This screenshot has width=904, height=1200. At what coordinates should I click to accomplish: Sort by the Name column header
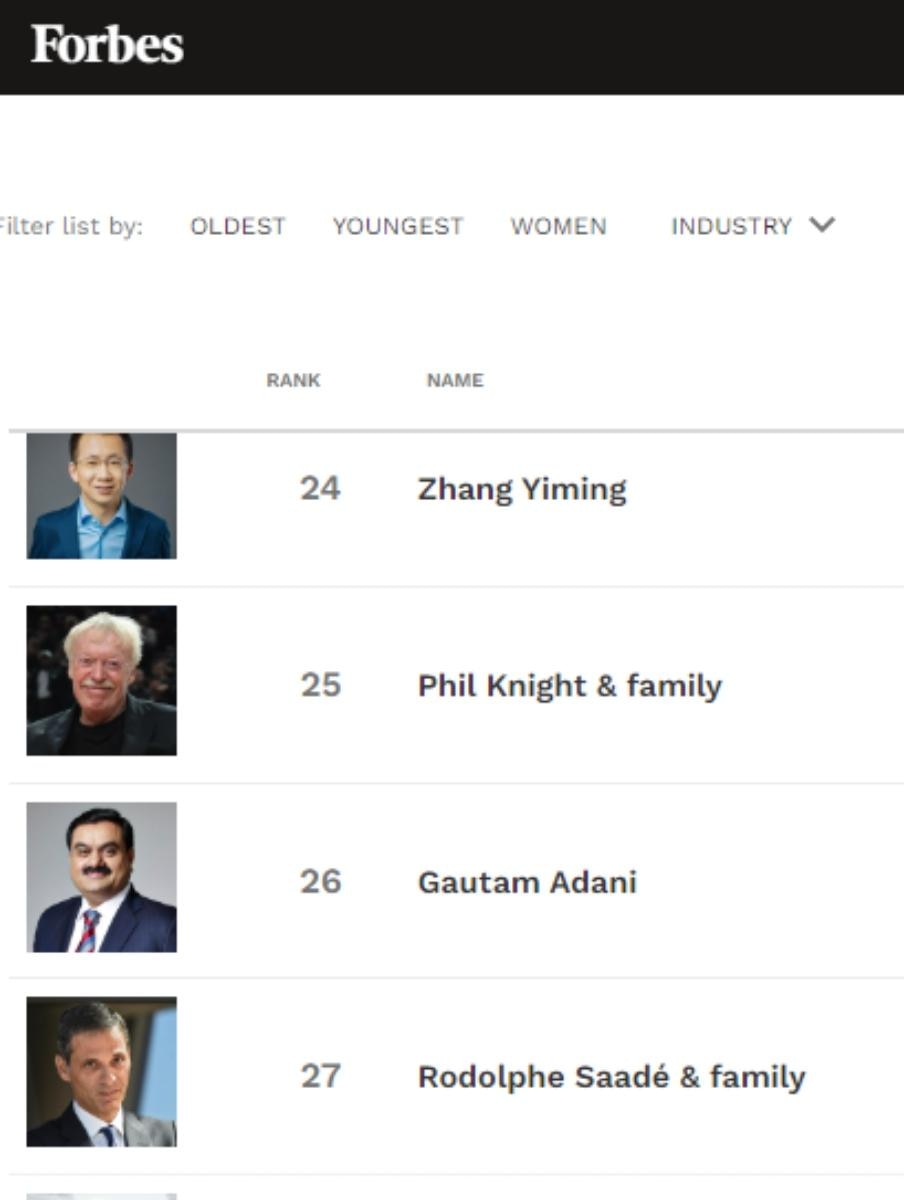(x=455, y=380)
